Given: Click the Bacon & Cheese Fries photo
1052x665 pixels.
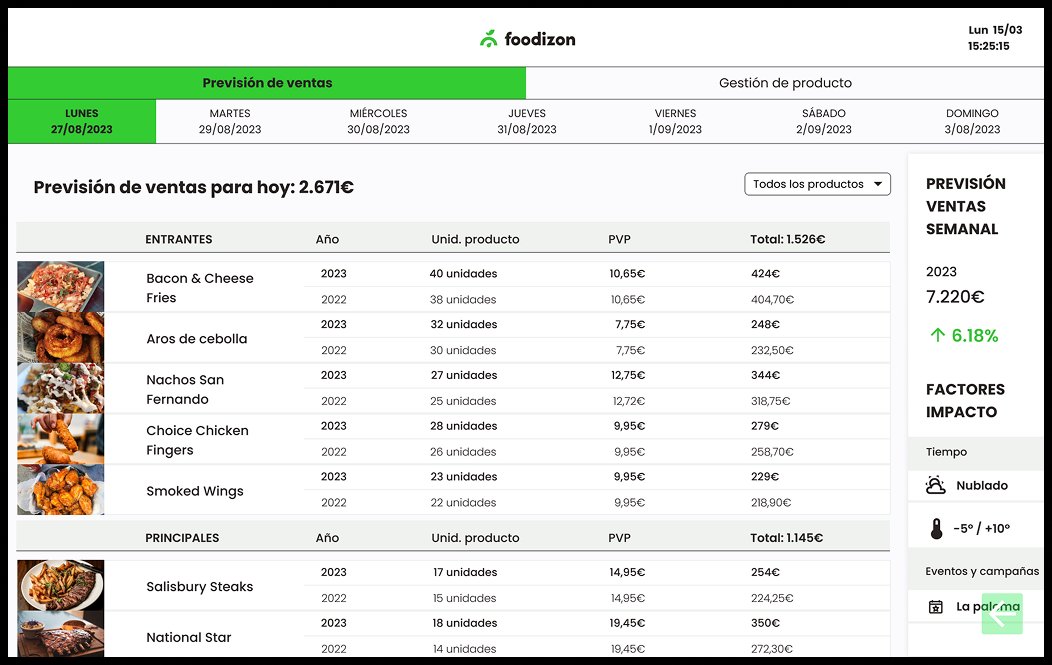Looking at the screenshot, I should click(60, 287).
